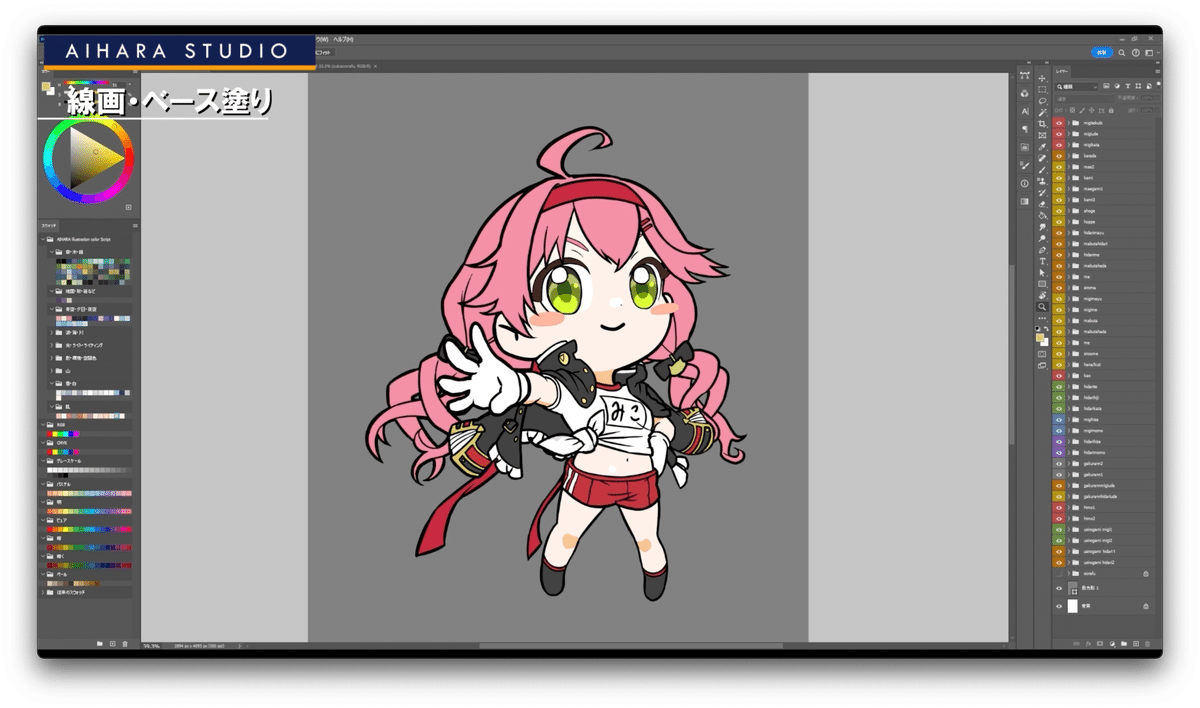Open the Layers panel options menu

1158,71
